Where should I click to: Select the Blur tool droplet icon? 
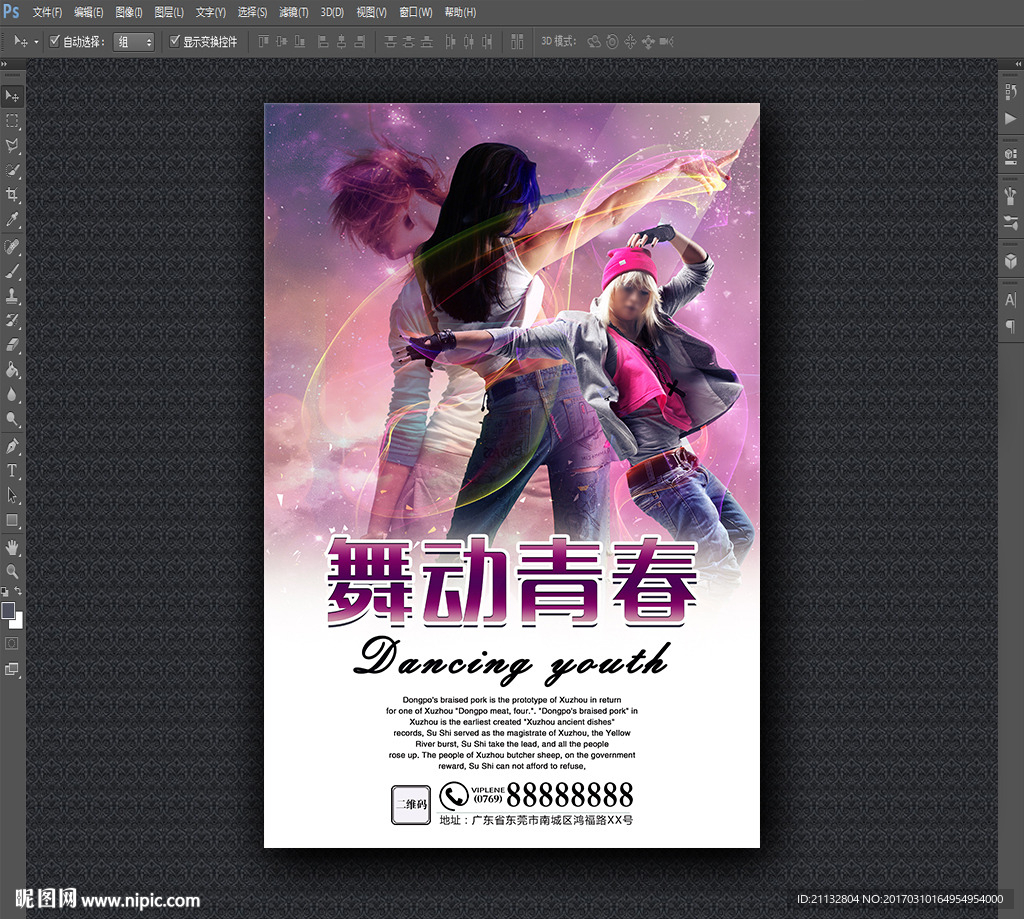(x=12, y=395)
